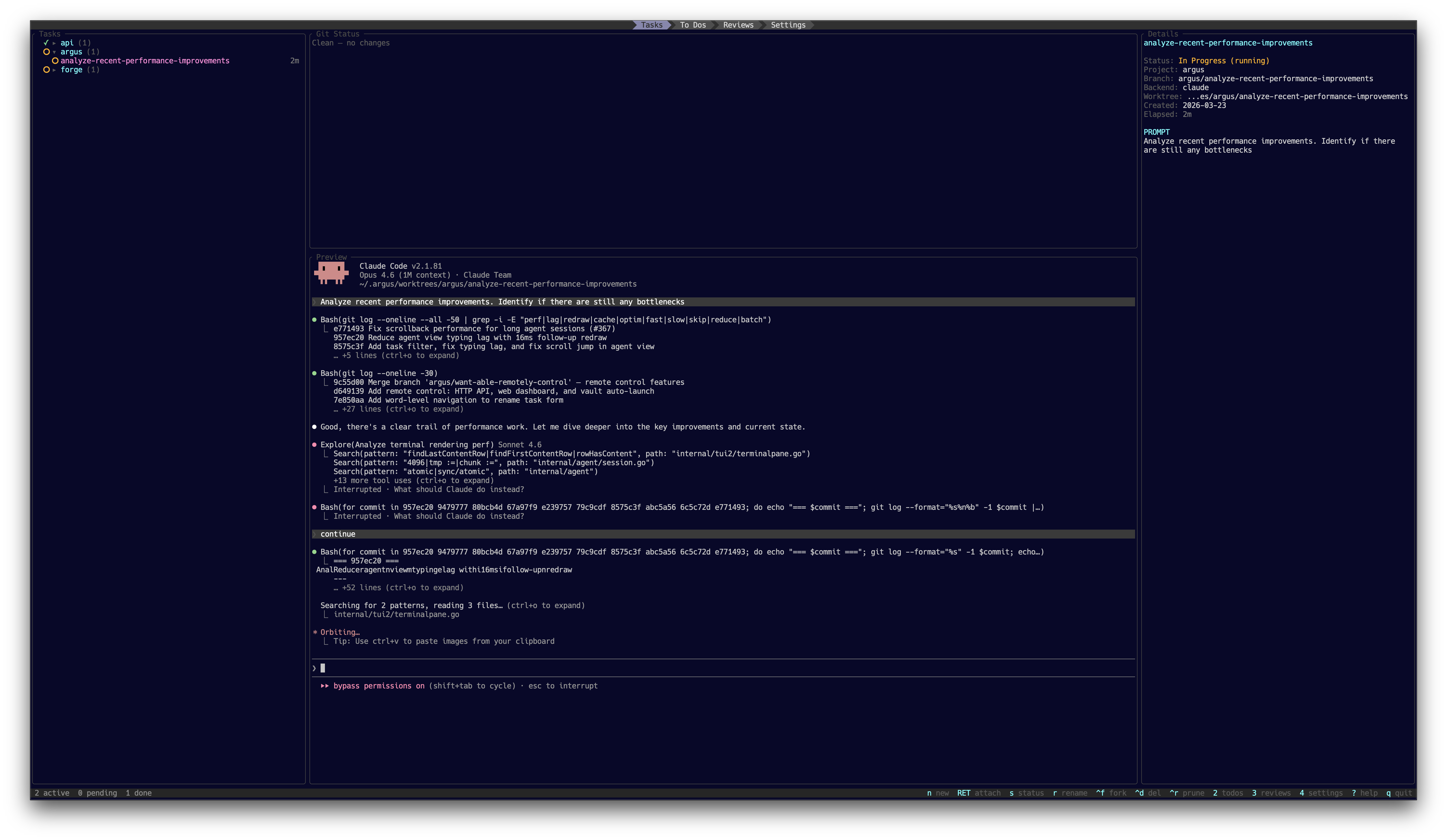
Task: Expand the '+27 lines' git log output
Action: (398, 409)
